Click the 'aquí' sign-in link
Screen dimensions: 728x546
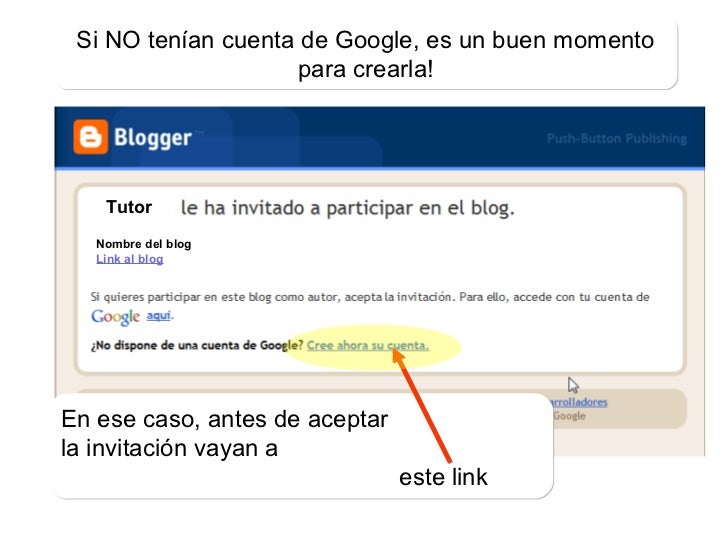tap(159, 316)
